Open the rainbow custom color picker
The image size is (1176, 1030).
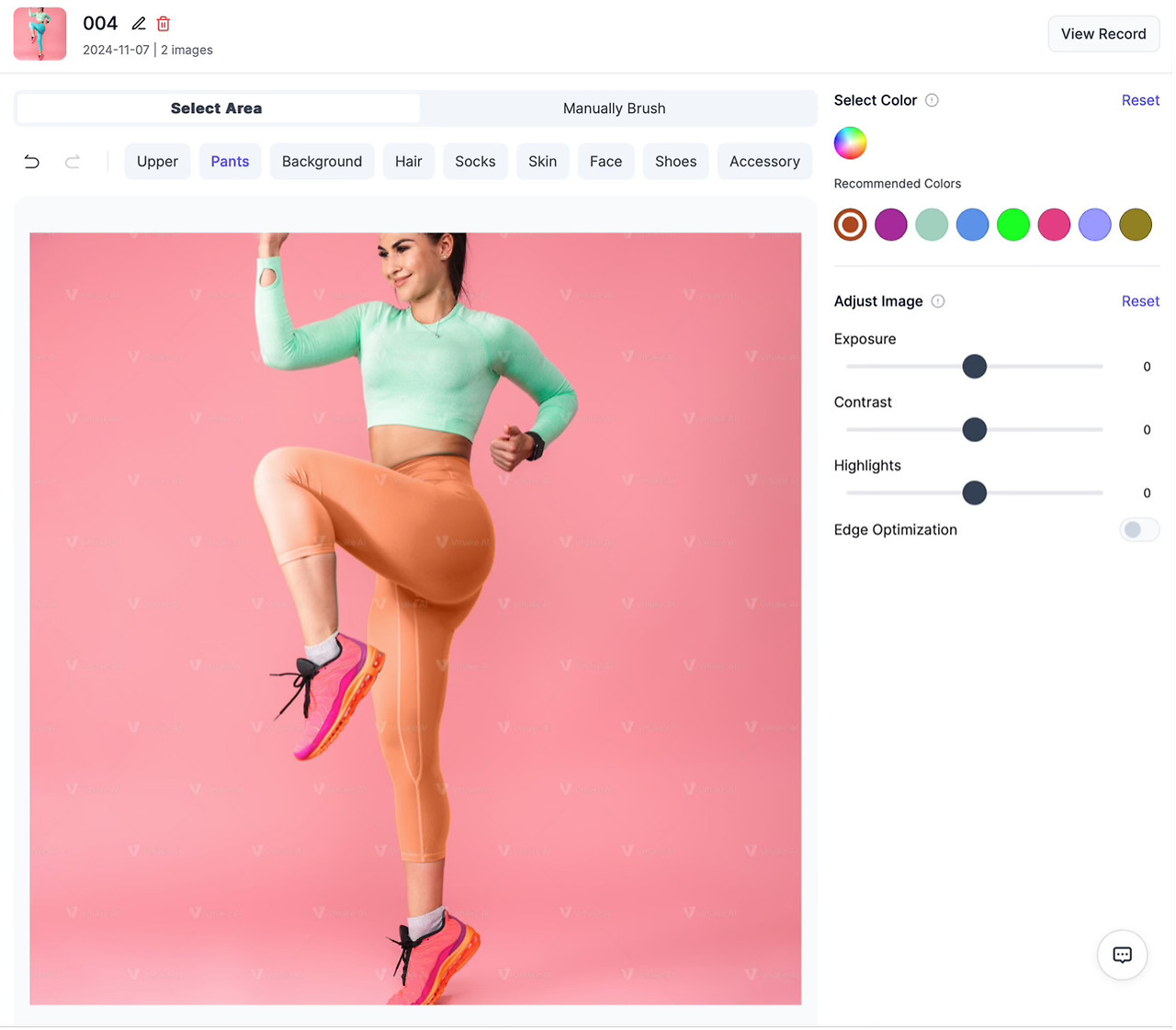coord(850,143)
